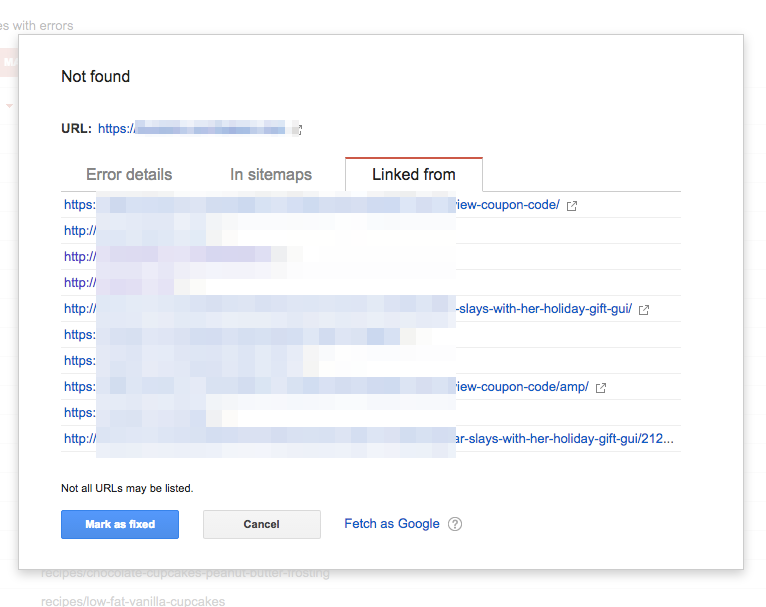
Task: Click external-link icon after review-coupon-code/amp/ link
Action: 602,388
